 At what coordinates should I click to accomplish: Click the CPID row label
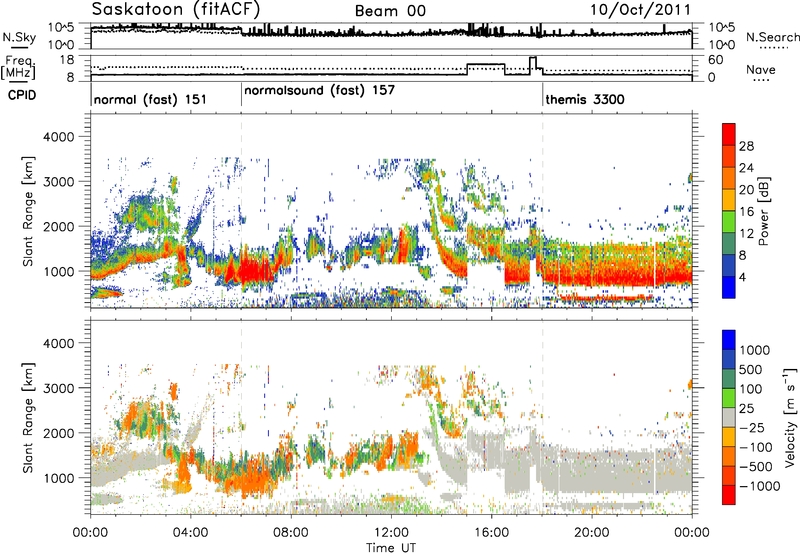point(22,95)
